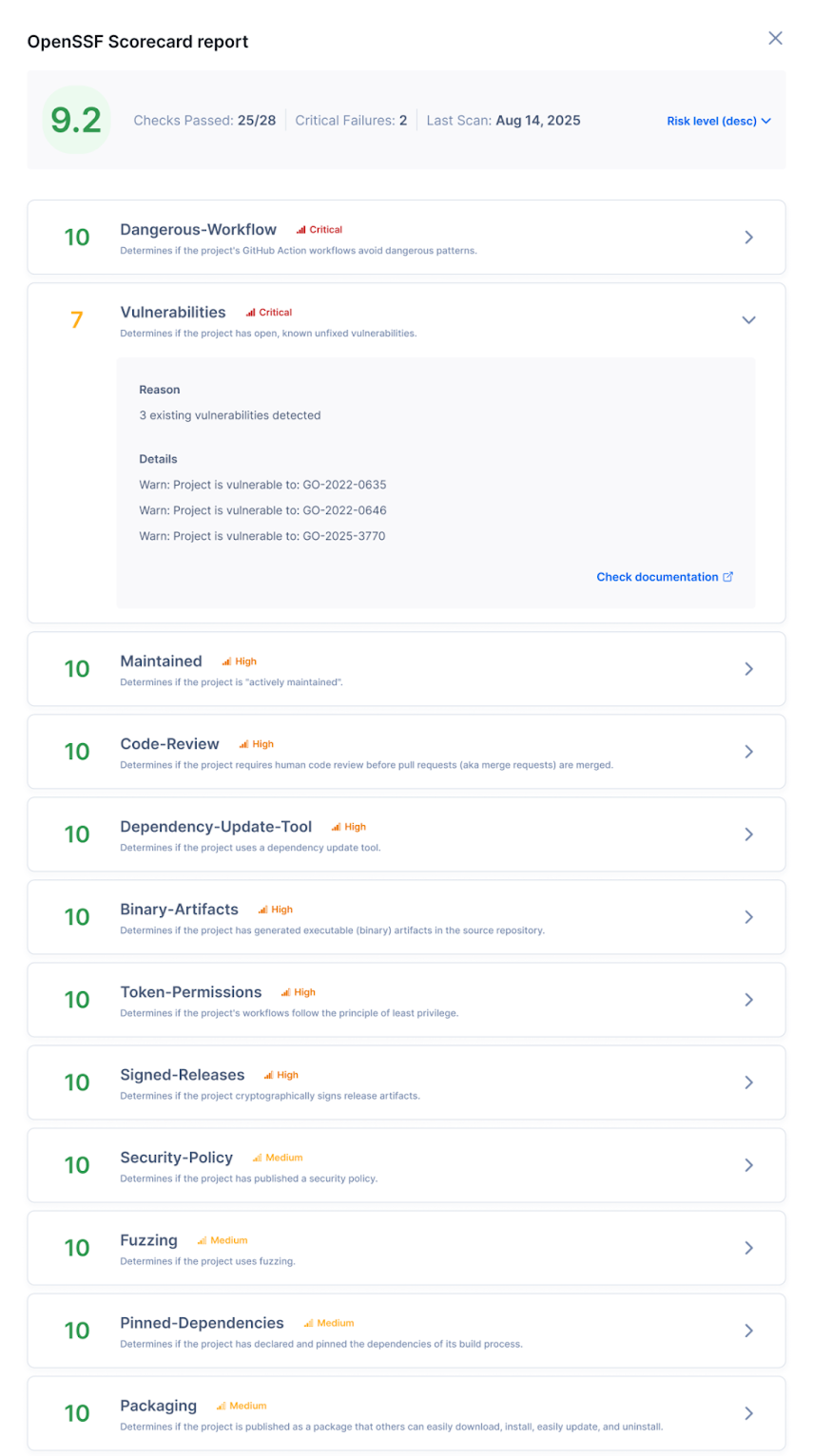Screen dimensions: 813x1456
Task: Click the Critical risk icon beside Vulnerabilities
Action: 251,313
